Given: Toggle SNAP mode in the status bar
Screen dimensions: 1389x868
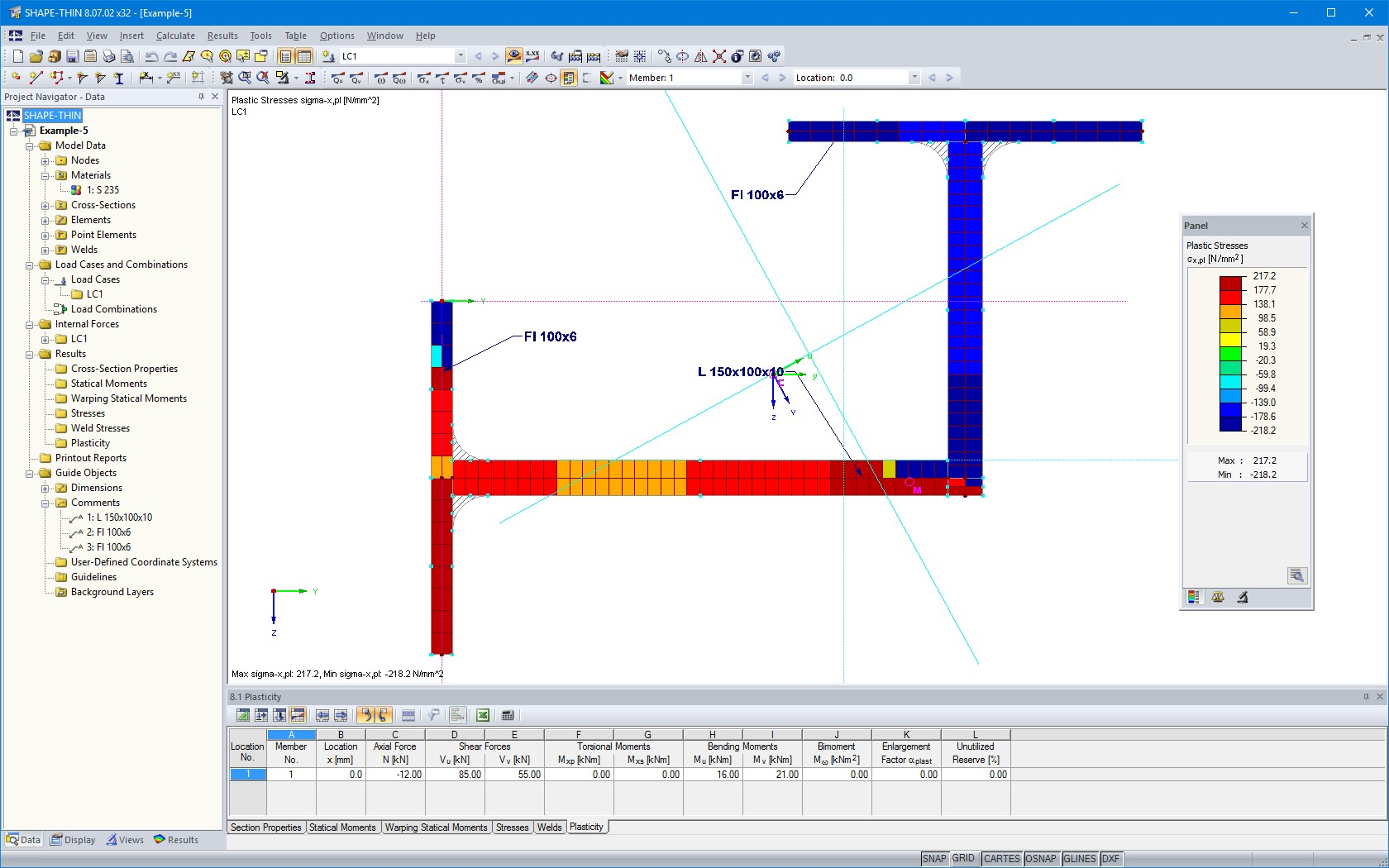Looking at the screenshot, I should 934,859.
